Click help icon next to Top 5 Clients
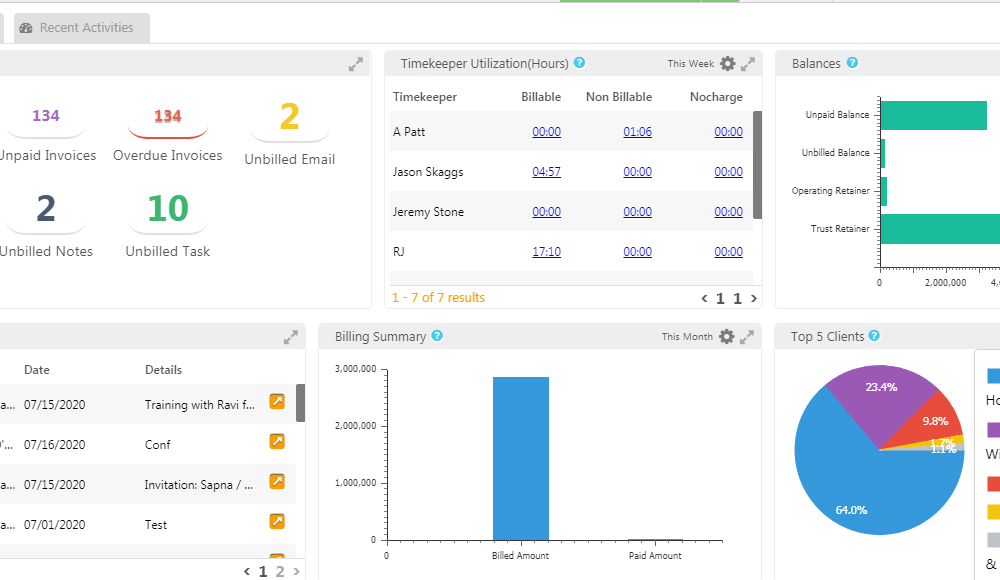 coord(874,336)
